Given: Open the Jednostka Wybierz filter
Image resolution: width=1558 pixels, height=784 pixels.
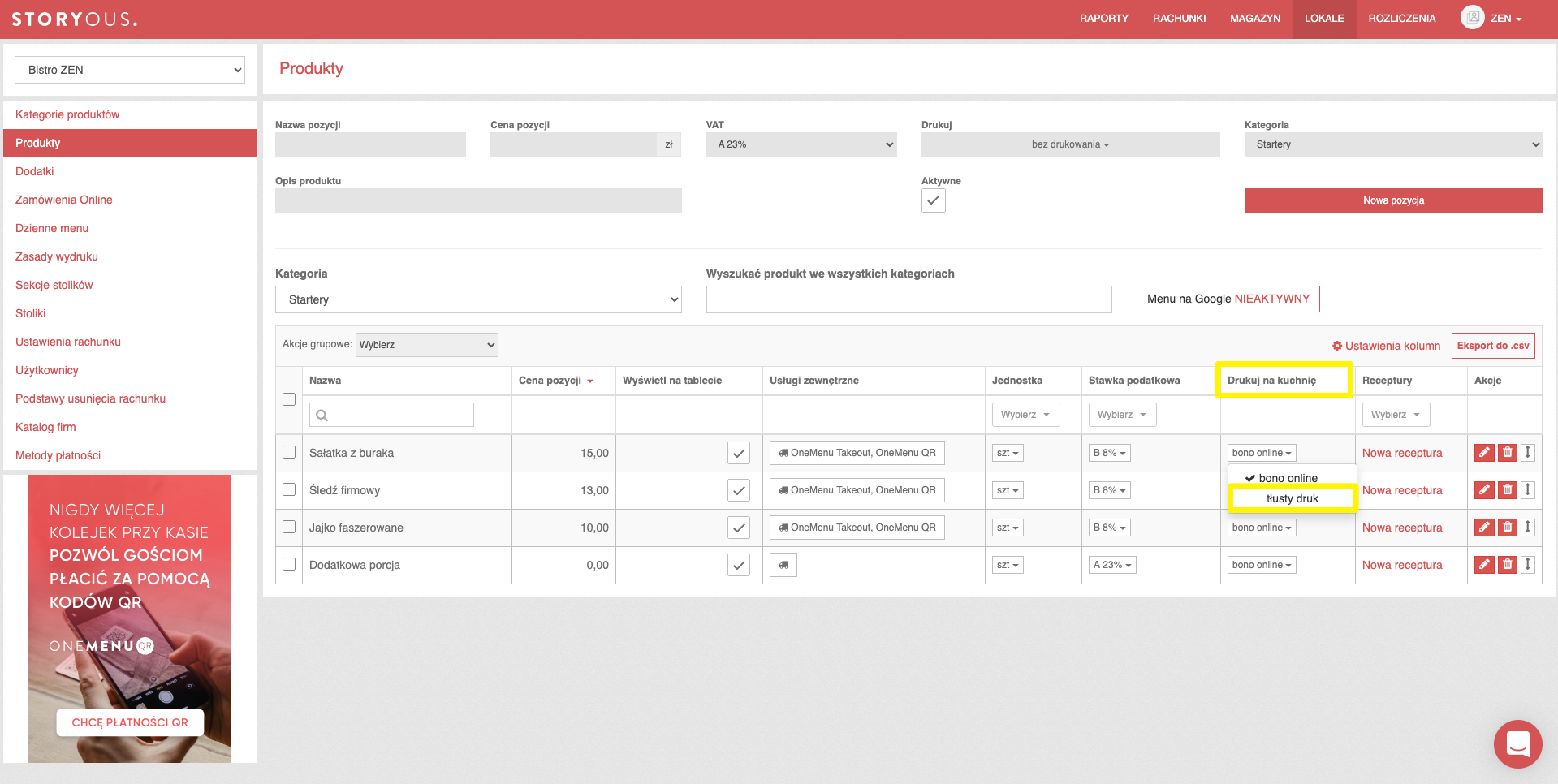Looking at the screenshot, I should (x=1025, y=415).
